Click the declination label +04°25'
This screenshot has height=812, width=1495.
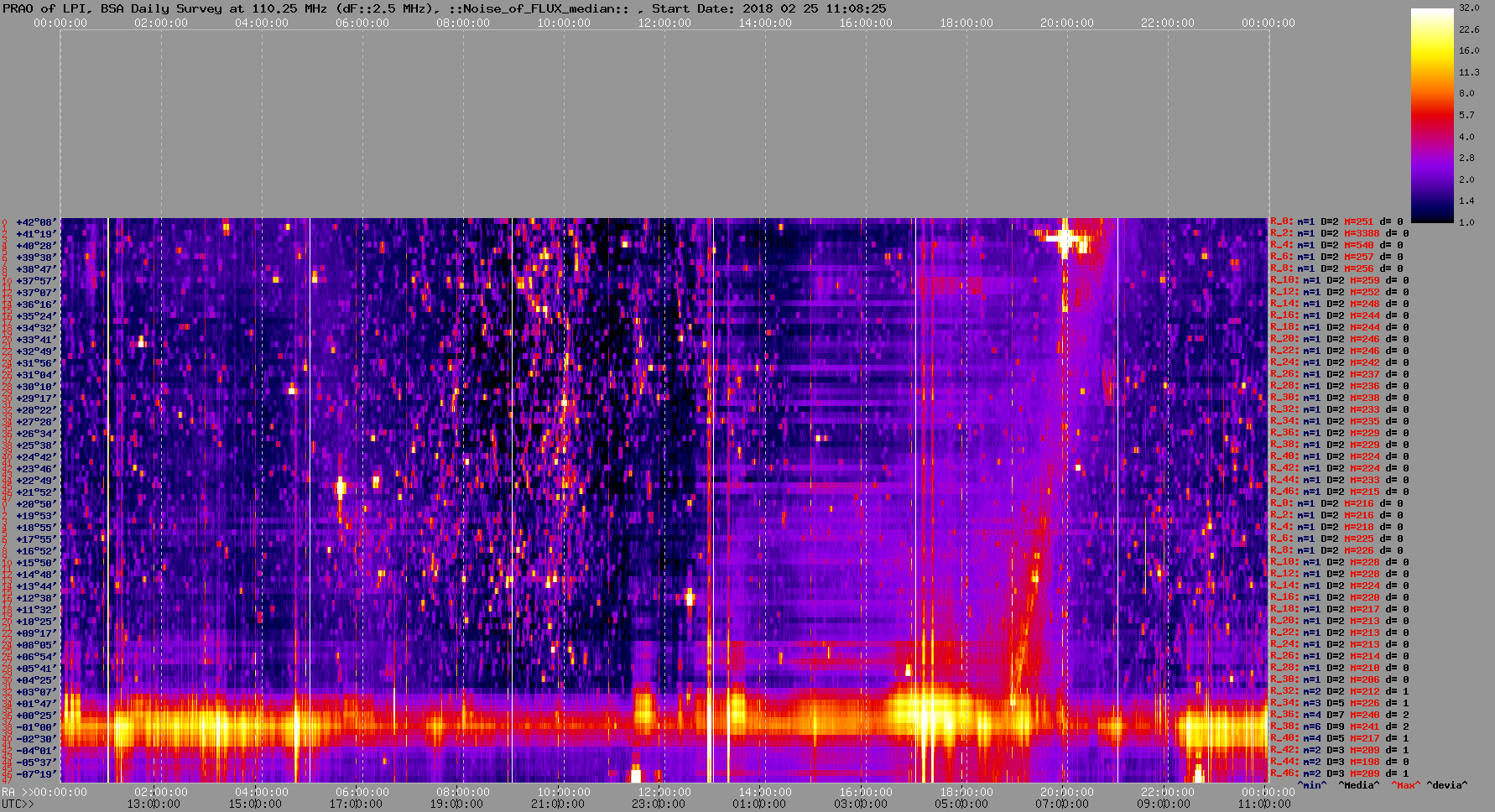[x=36, y=680]
